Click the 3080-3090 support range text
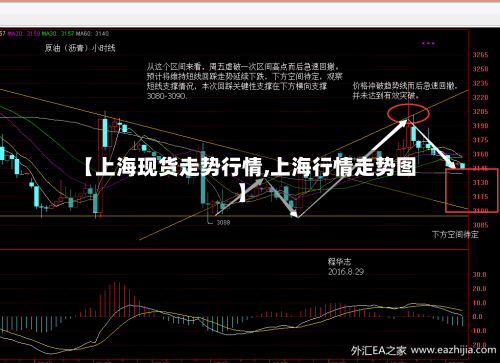 [x=167, y=96]
